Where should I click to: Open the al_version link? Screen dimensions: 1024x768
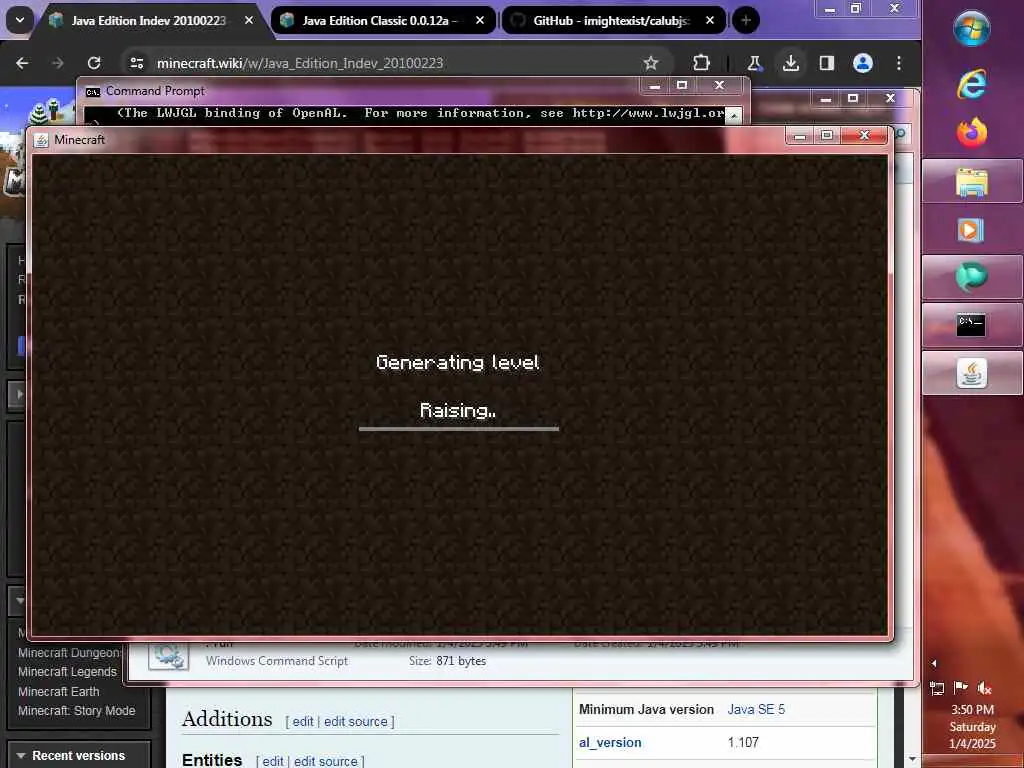[x=610, y=743]
